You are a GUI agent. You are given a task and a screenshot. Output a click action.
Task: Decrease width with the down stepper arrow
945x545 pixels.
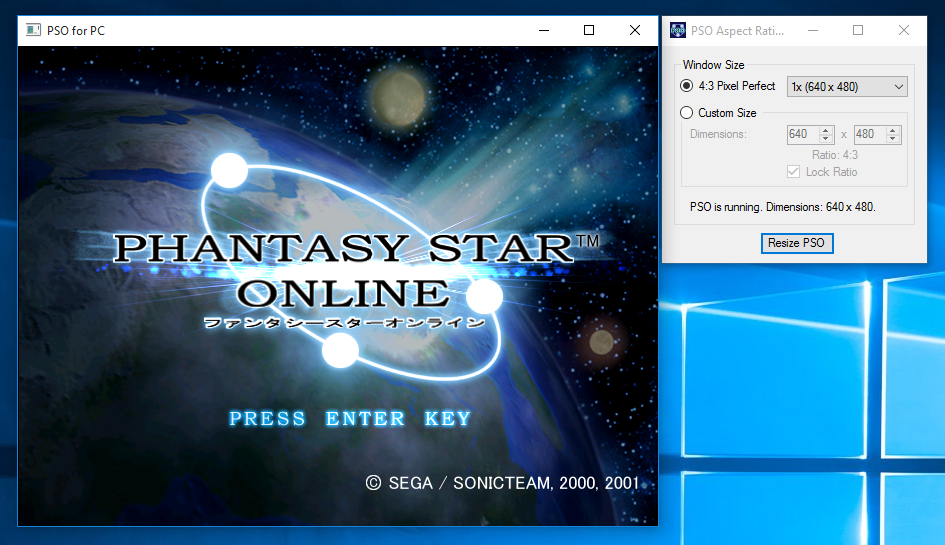pos(826,139)
